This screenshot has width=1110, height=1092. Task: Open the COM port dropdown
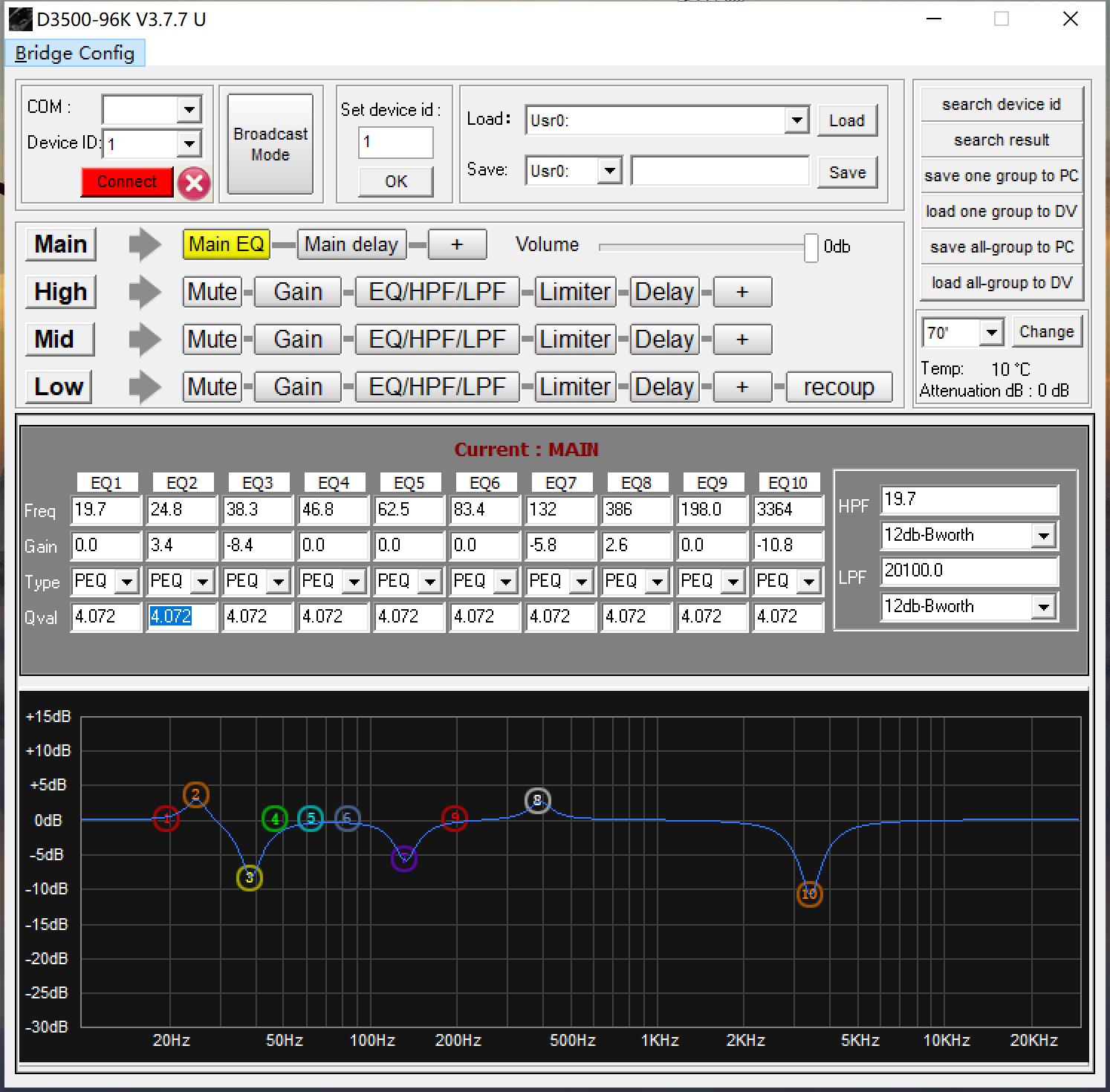189,110
